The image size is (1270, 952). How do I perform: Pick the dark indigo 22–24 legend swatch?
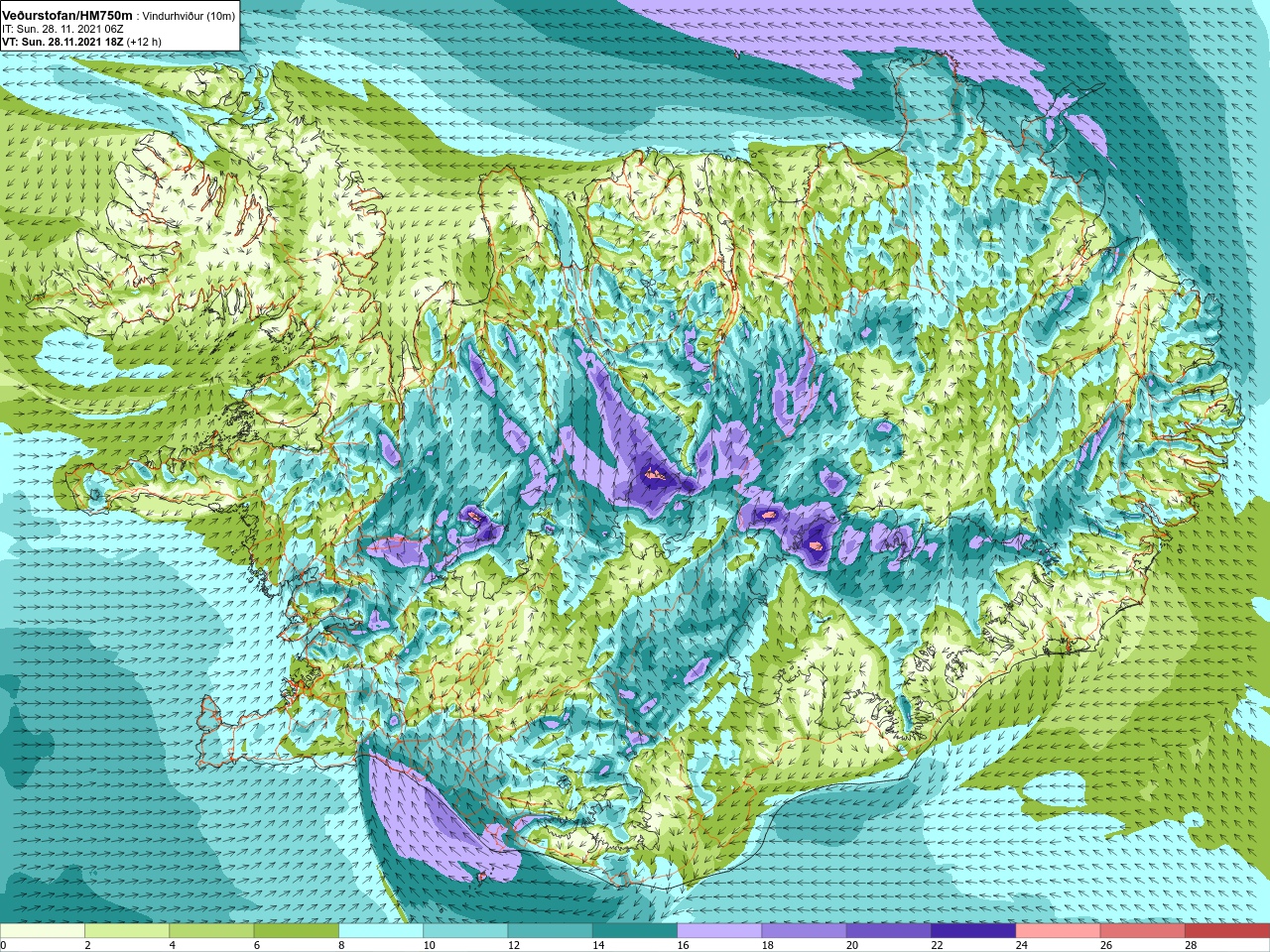974,931
